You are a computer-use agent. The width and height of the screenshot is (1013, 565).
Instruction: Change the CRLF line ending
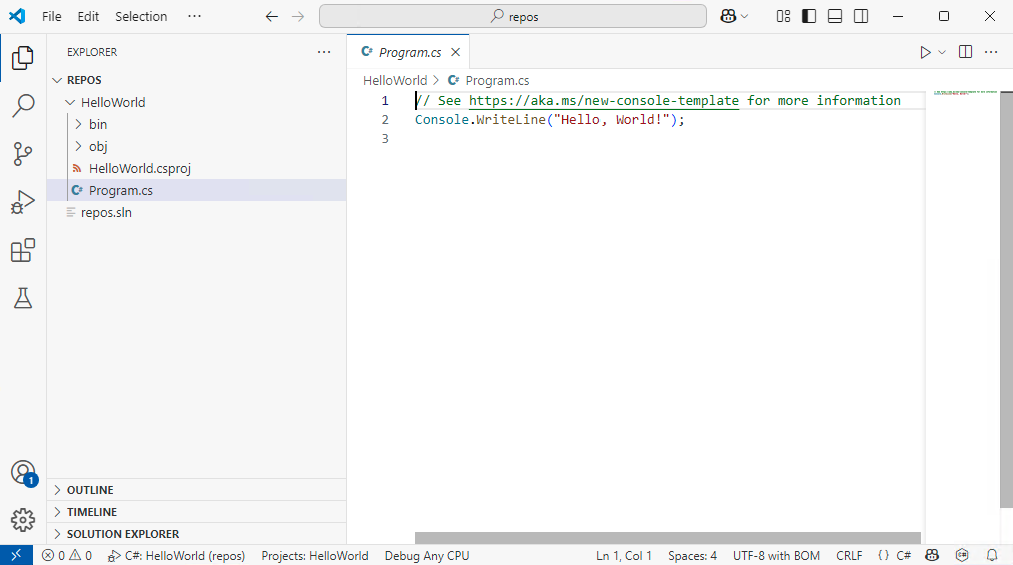849,555
